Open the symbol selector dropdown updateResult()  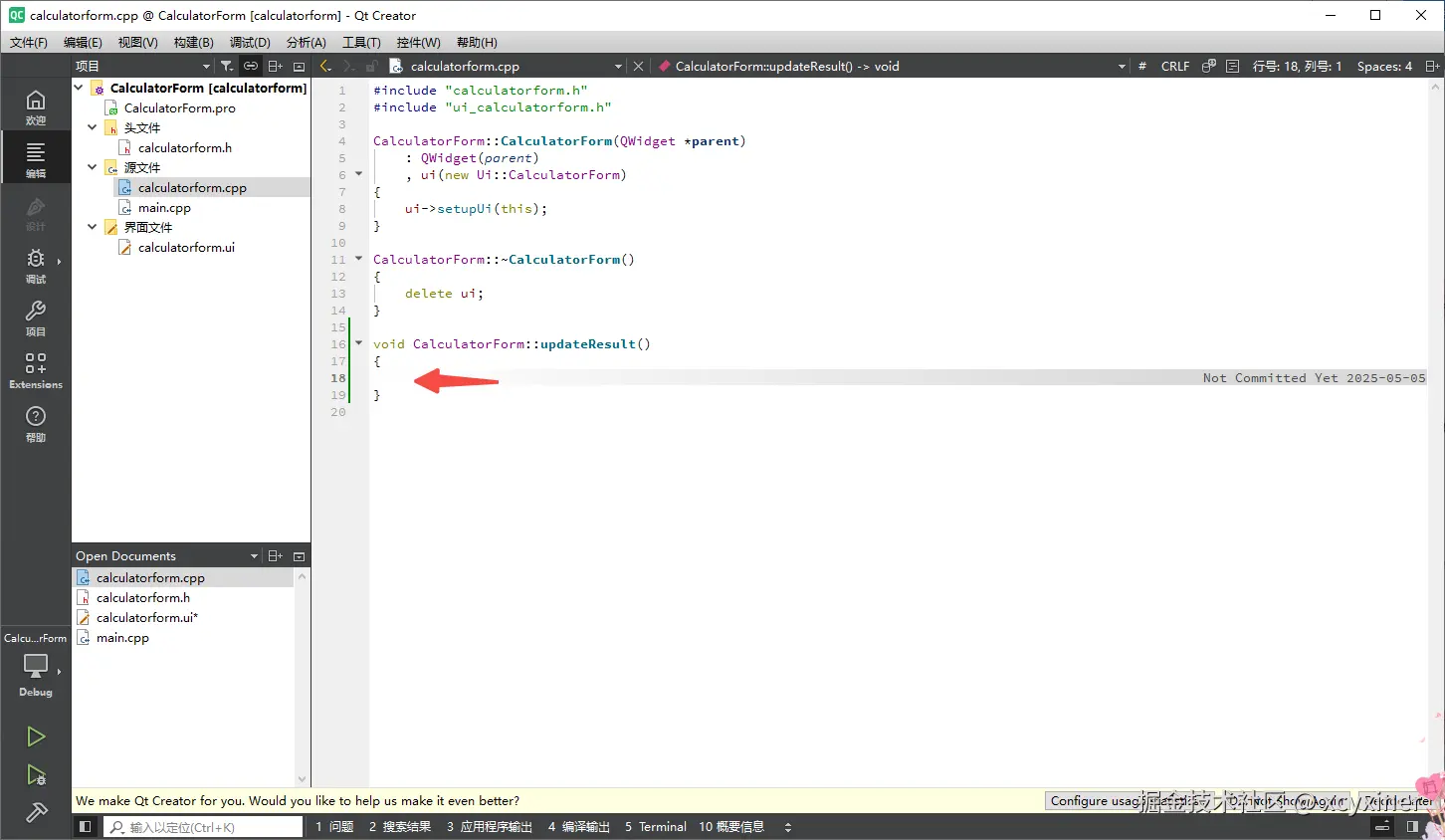pos(1122,66)
